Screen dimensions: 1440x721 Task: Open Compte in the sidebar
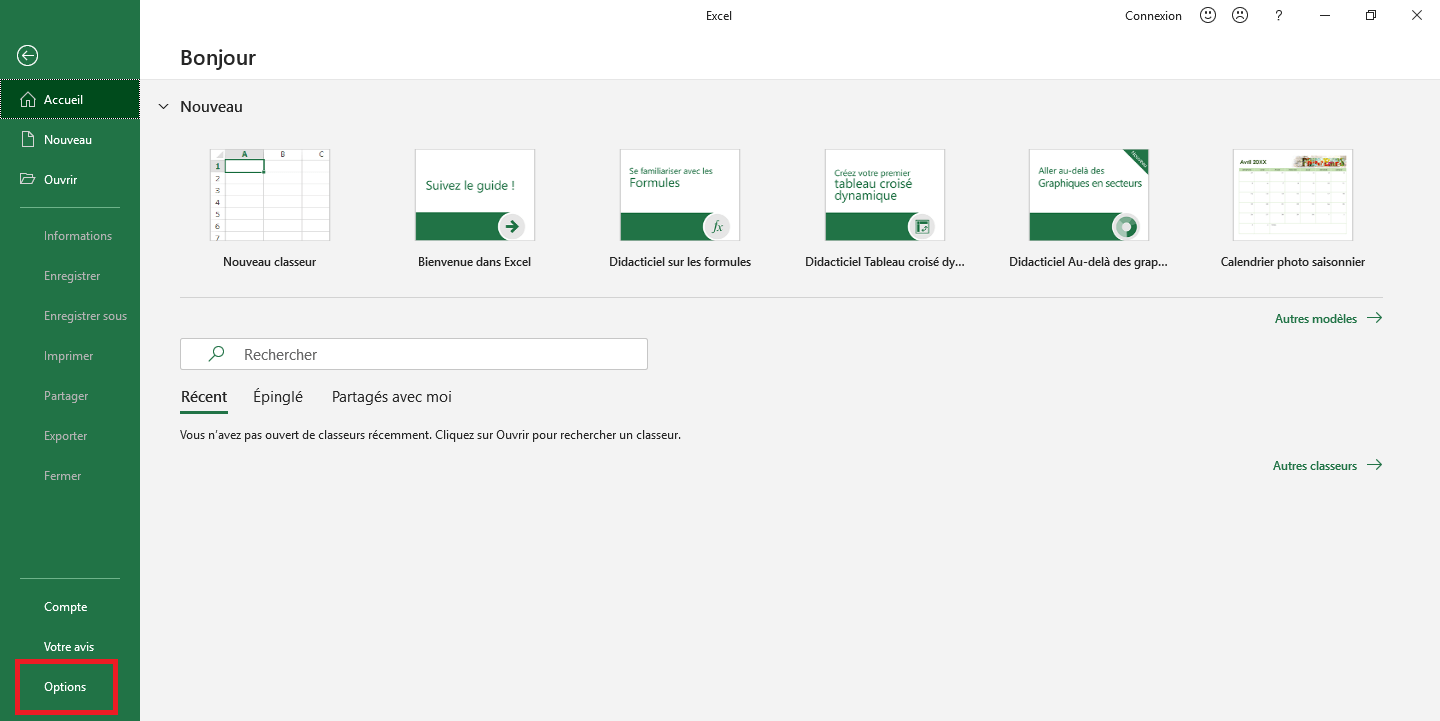70,607
